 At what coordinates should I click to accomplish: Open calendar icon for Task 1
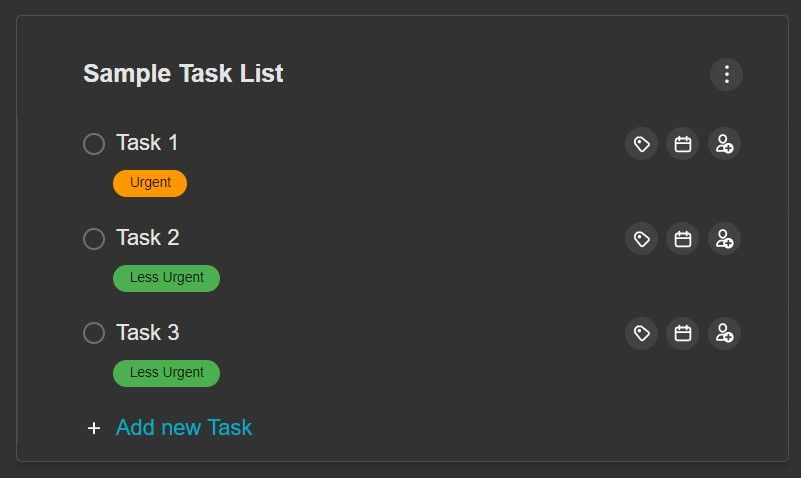point(682,144)
